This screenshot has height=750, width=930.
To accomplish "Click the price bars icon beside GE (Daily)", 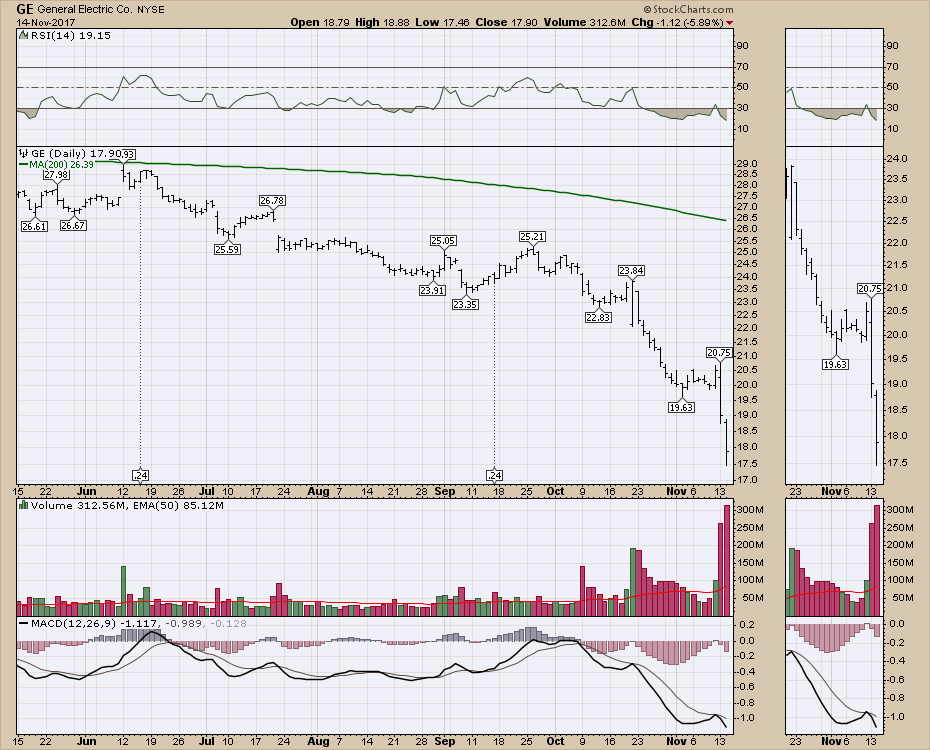I will click(24, 153).
